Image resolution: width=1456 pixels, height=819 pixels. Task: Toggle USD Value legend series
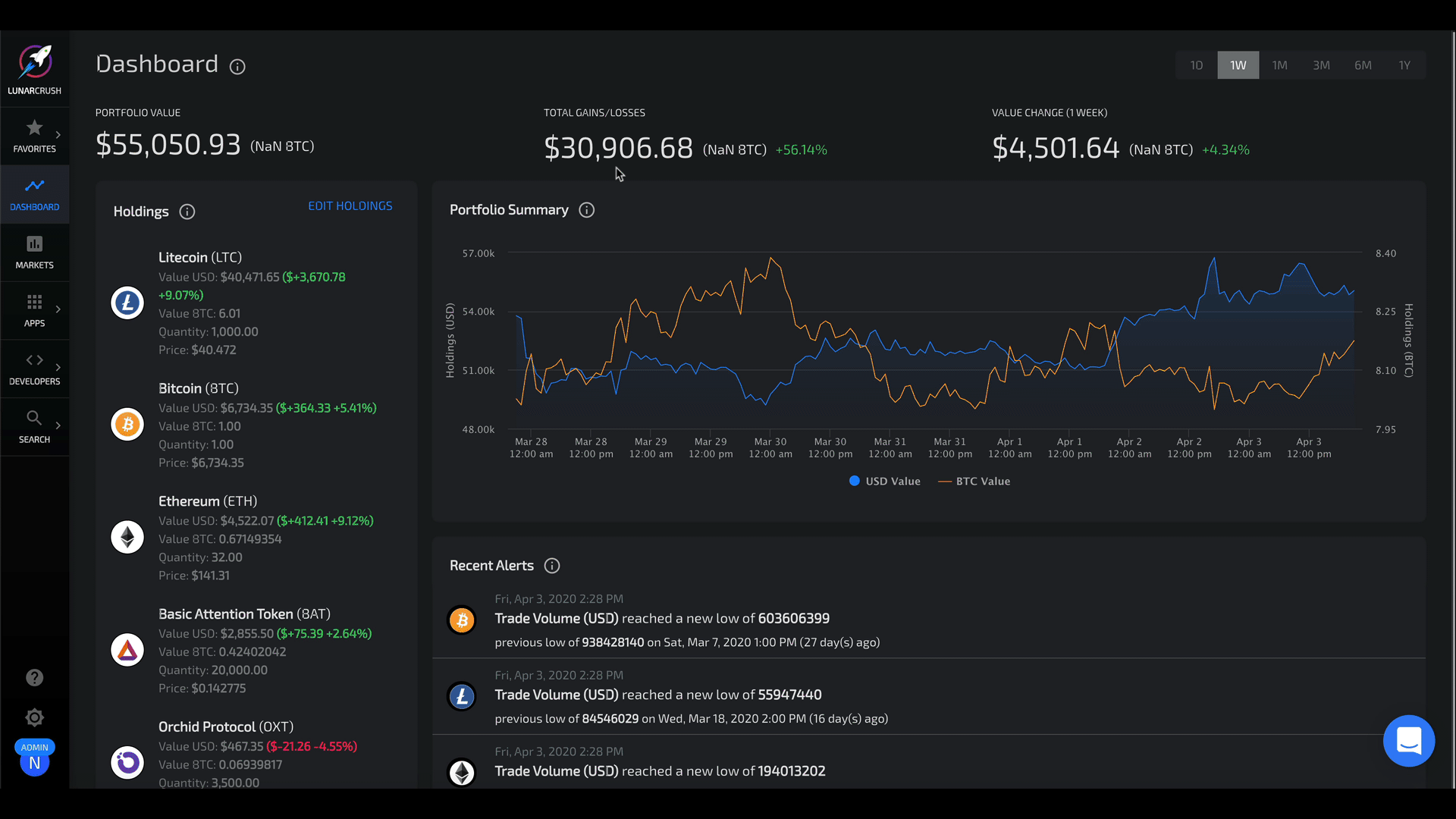point(884,482)
